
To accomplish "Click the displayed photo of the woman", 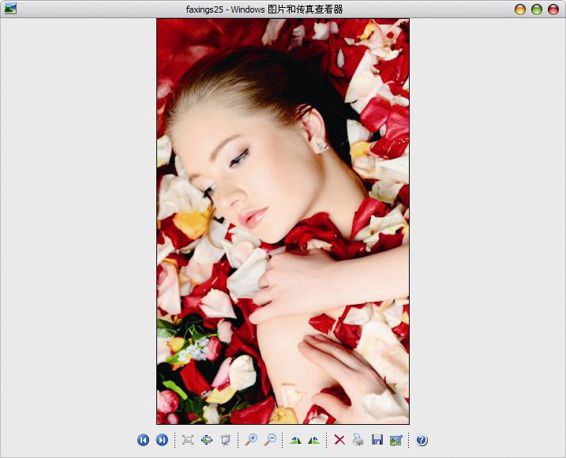I will click(283, 221).
